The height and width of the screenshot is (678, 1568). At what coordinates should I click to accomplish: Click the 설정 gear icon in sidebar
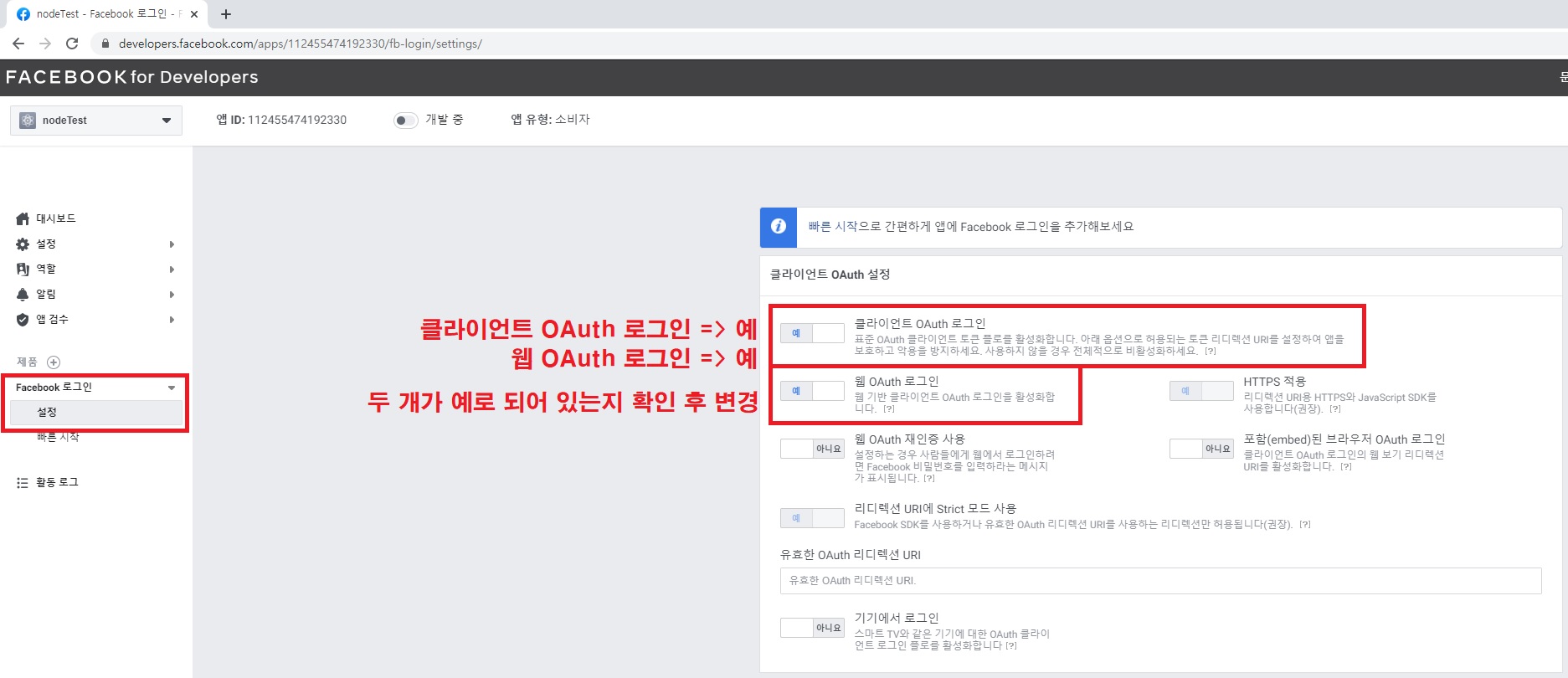tap(23, 244)
